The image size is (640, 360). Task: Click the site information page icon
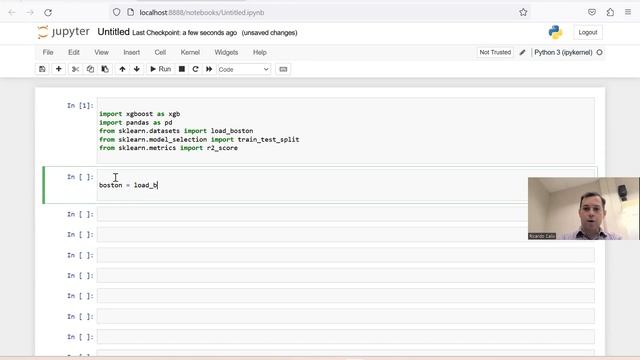pos(131,13)
